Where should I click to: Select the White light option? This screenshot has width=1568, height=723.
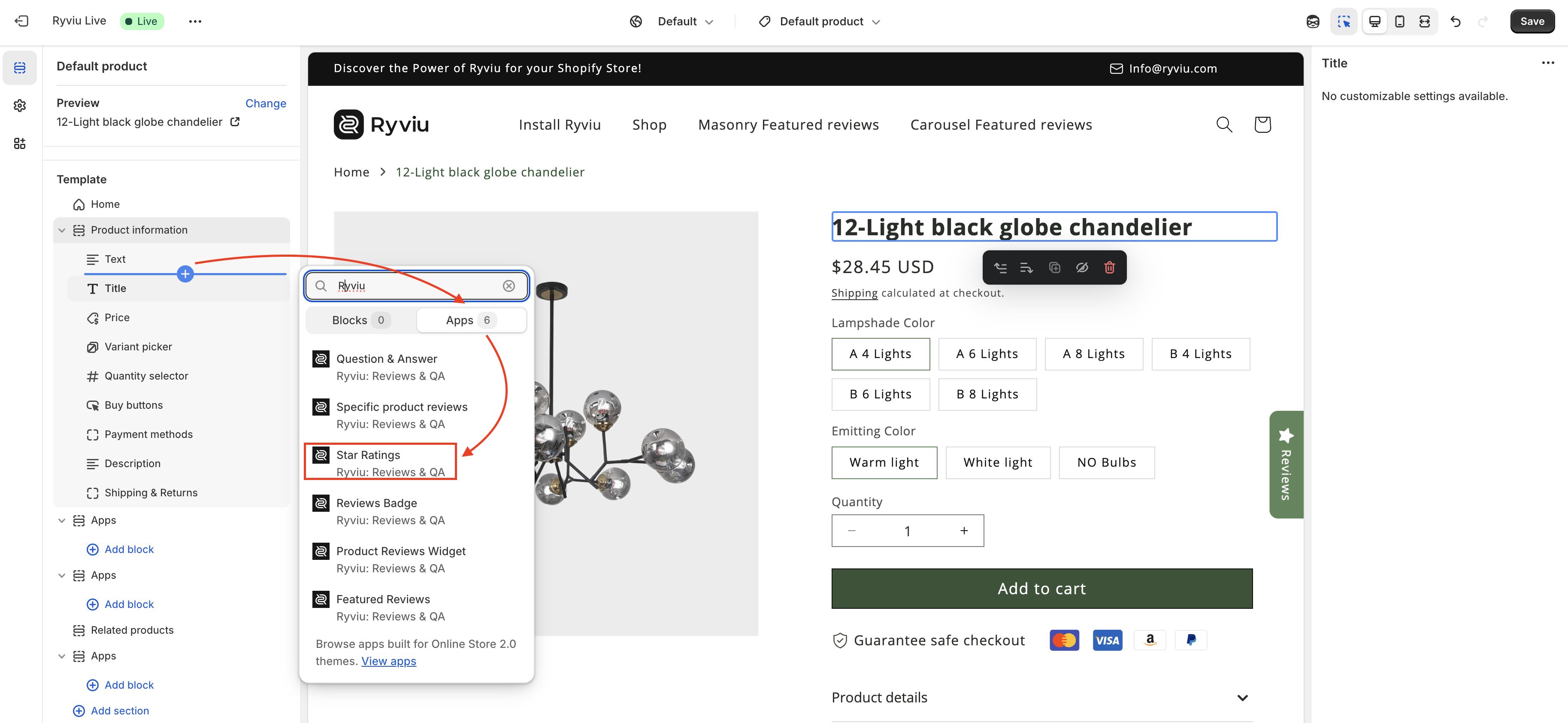pyautogui.click(x=997, y=462)
